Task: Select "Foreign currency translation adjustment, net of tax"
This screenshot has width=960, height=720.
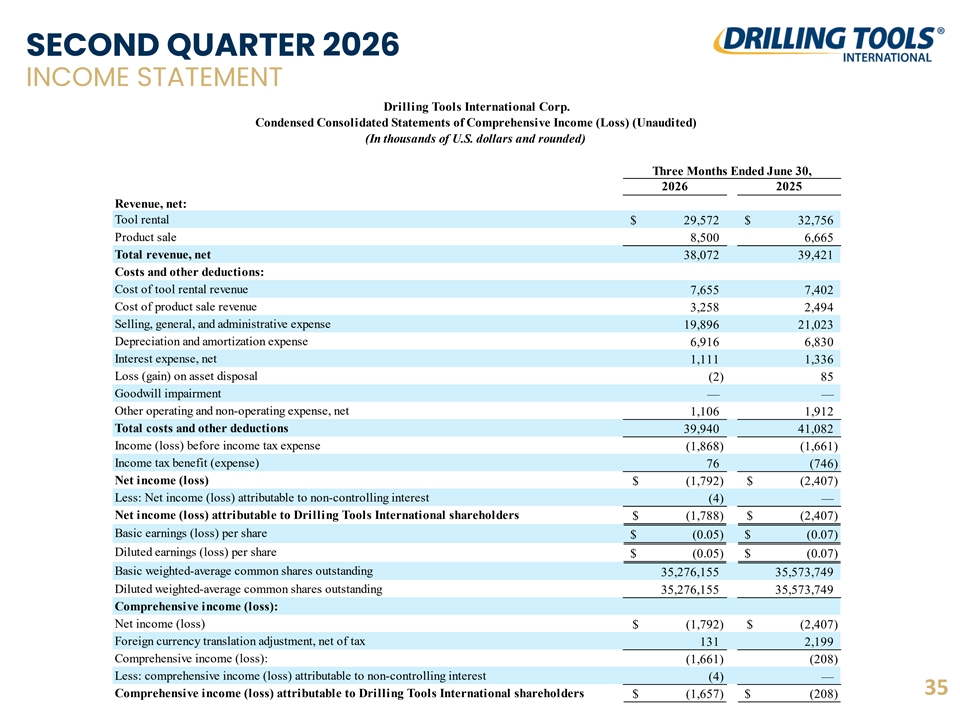Action: pyautogui.click(x=239, y=642)
